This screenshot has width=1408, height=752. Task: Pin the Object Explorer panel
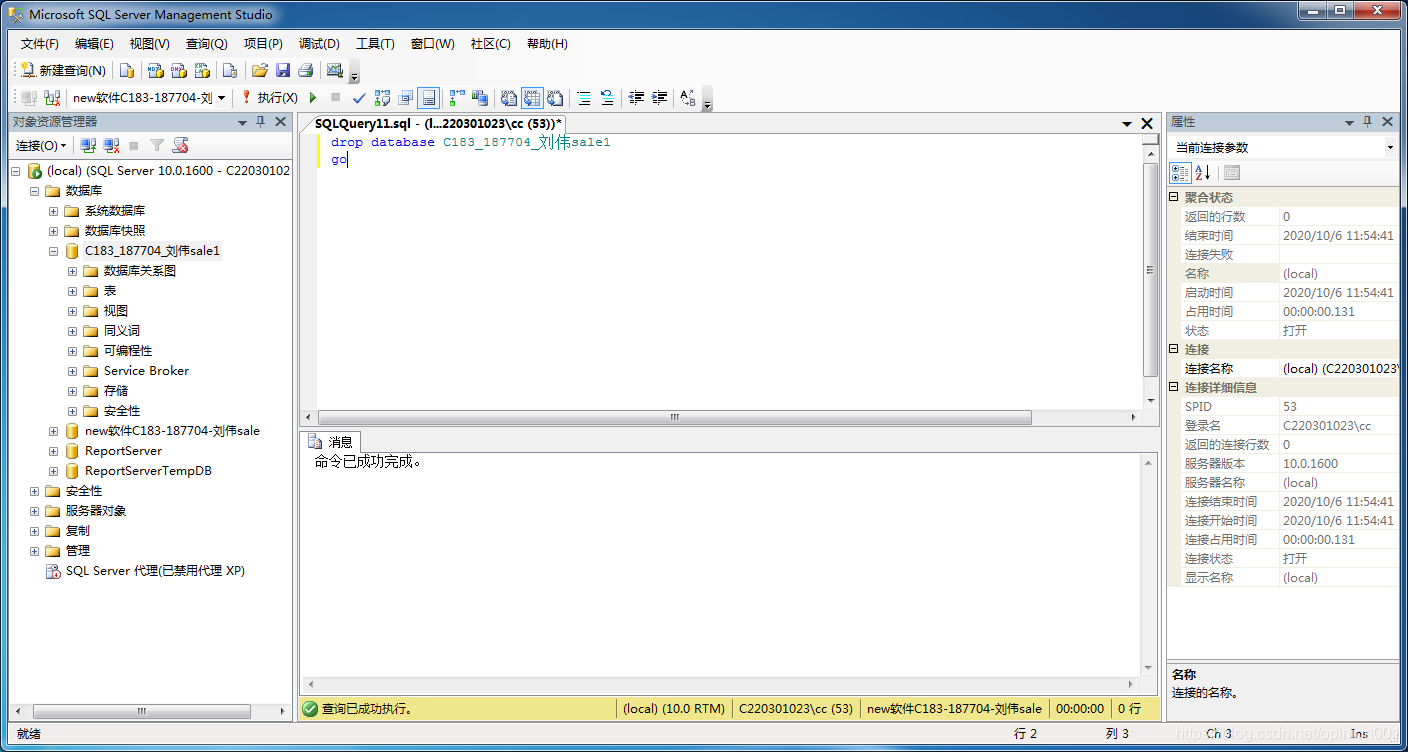[261, 122]
